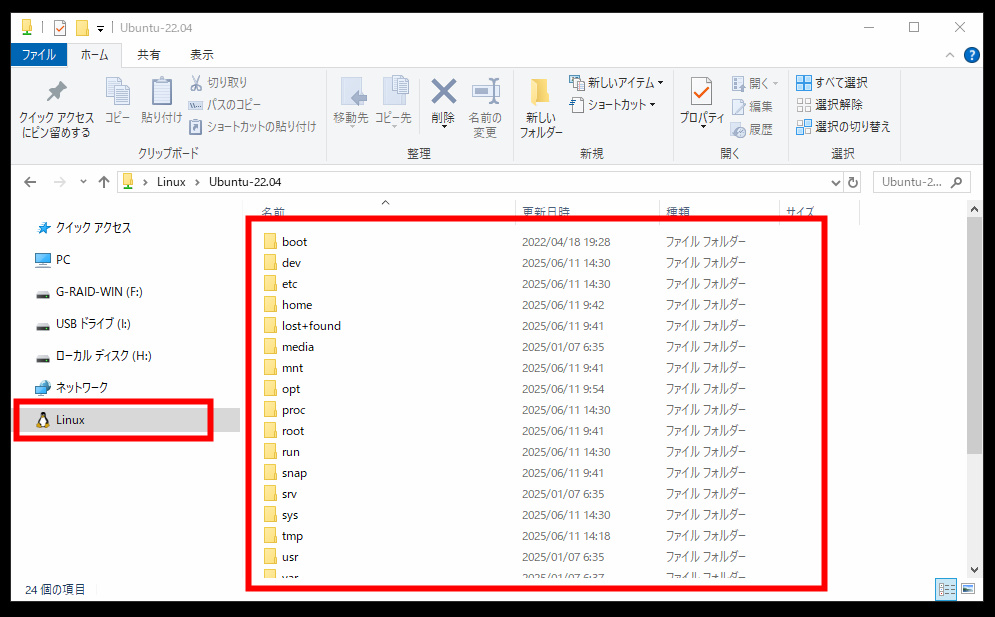This screenshot has width=995, height=617.
Task: Click the Back navigation arrow
Action: click(30, 182)
